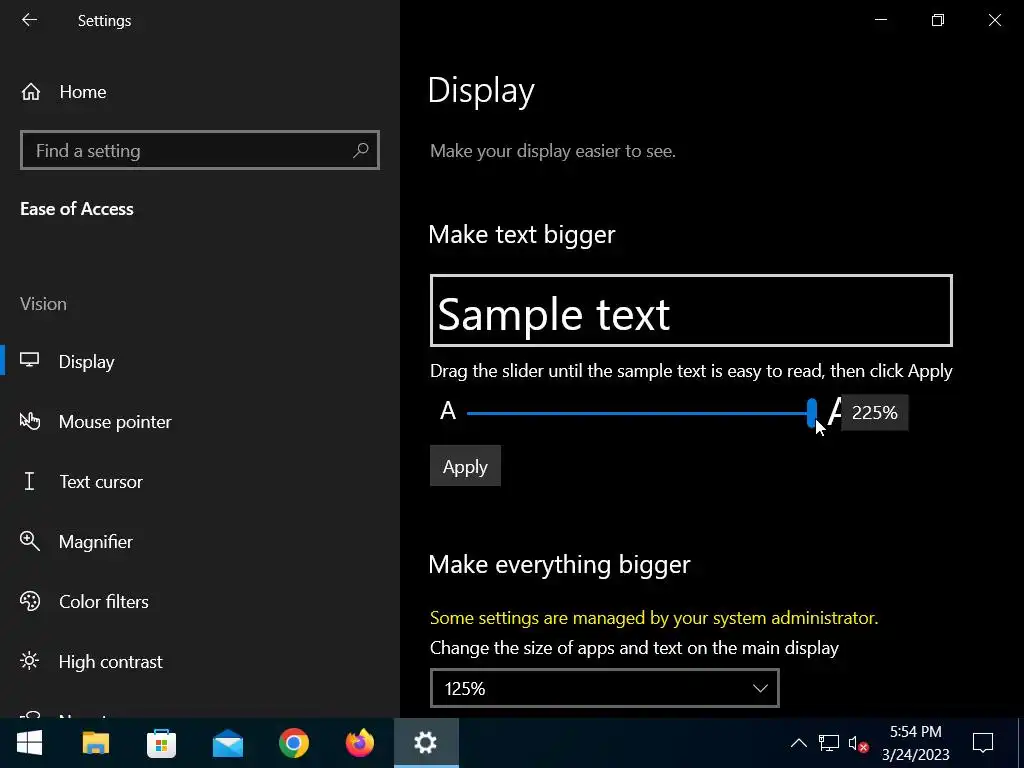Screen dimensions: 1024x768
Task: Click the Make everything bigger heading
Action: (559, 565)
